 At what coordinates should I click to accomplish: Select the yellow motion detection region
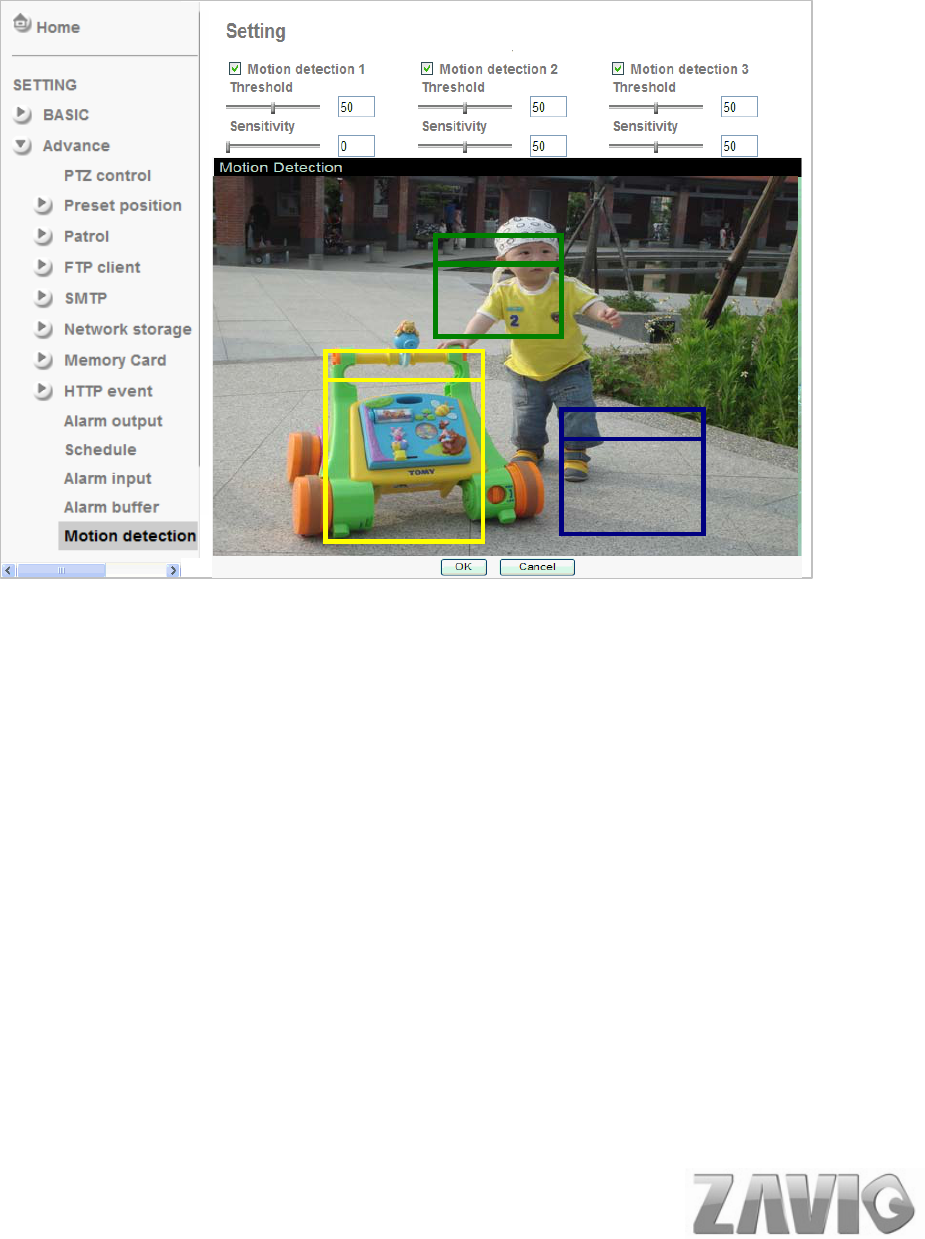404,446
